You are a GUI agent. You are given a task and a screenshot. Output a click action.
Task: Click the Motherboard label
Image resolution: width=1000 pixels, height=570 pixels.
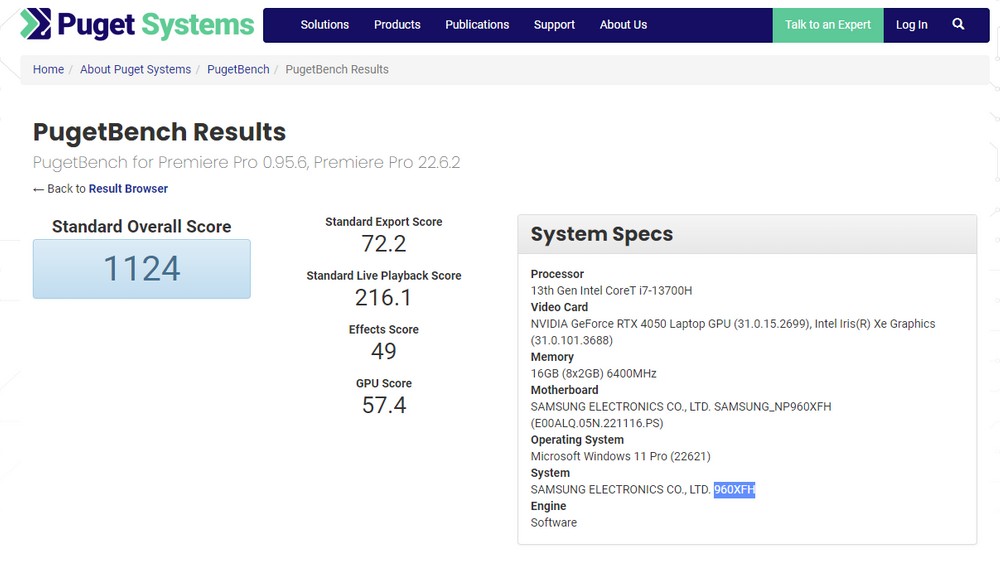564,390
